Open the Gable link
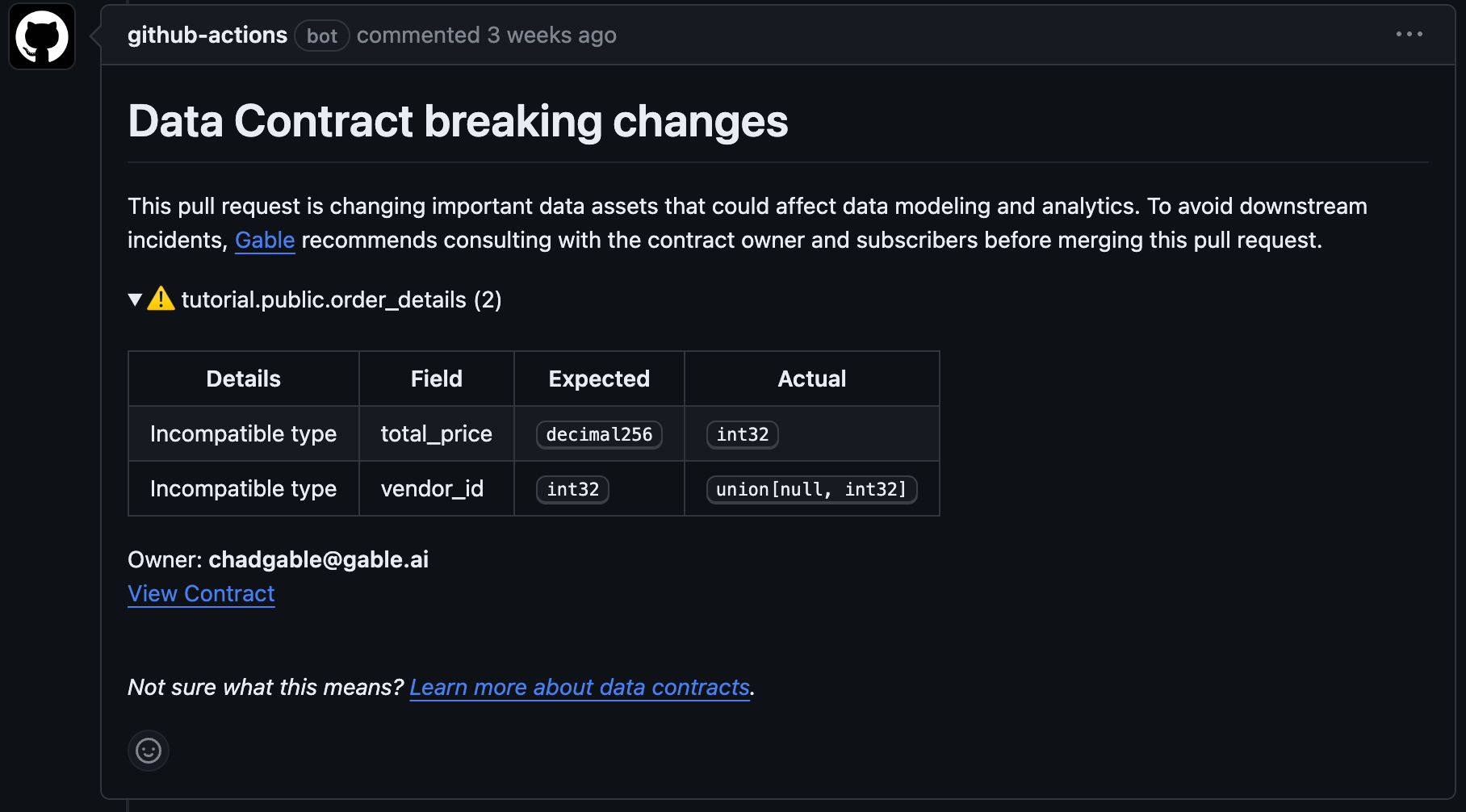 click(x=265, y=240)
